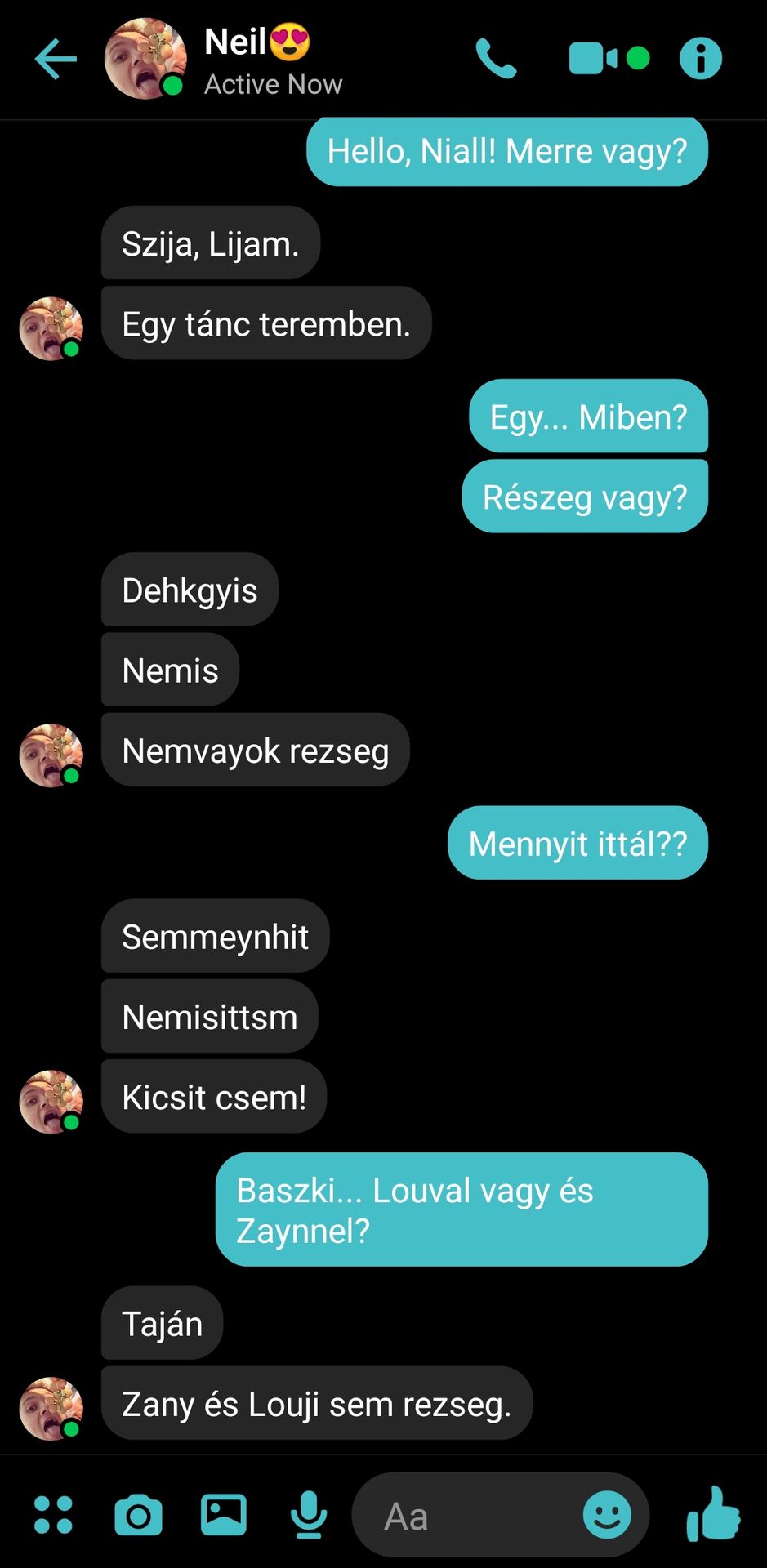Tap avatar beside "Zany és Louji sem rezseg."

[51, 1409]
